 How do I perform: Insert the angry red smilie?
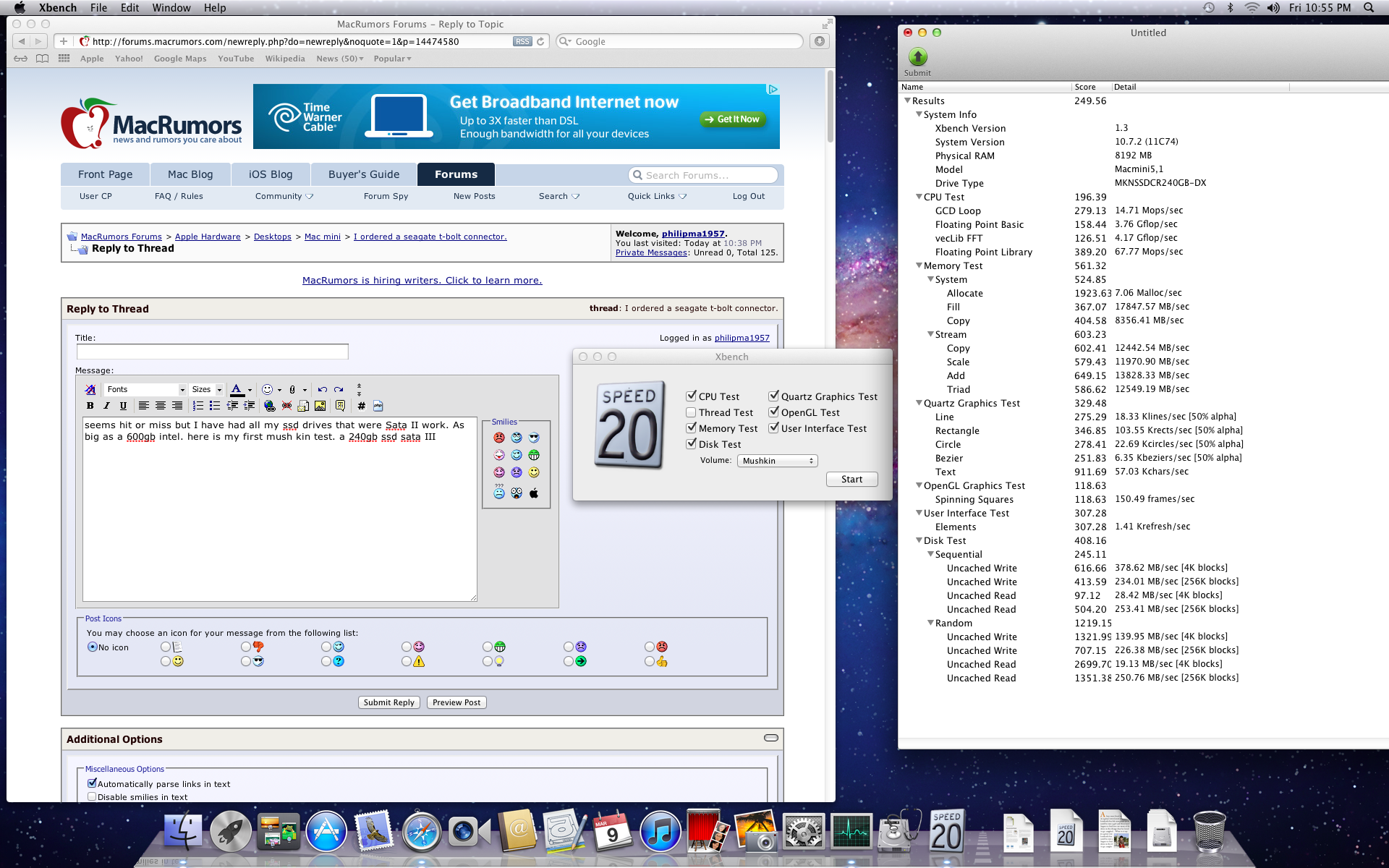point(499,438)
